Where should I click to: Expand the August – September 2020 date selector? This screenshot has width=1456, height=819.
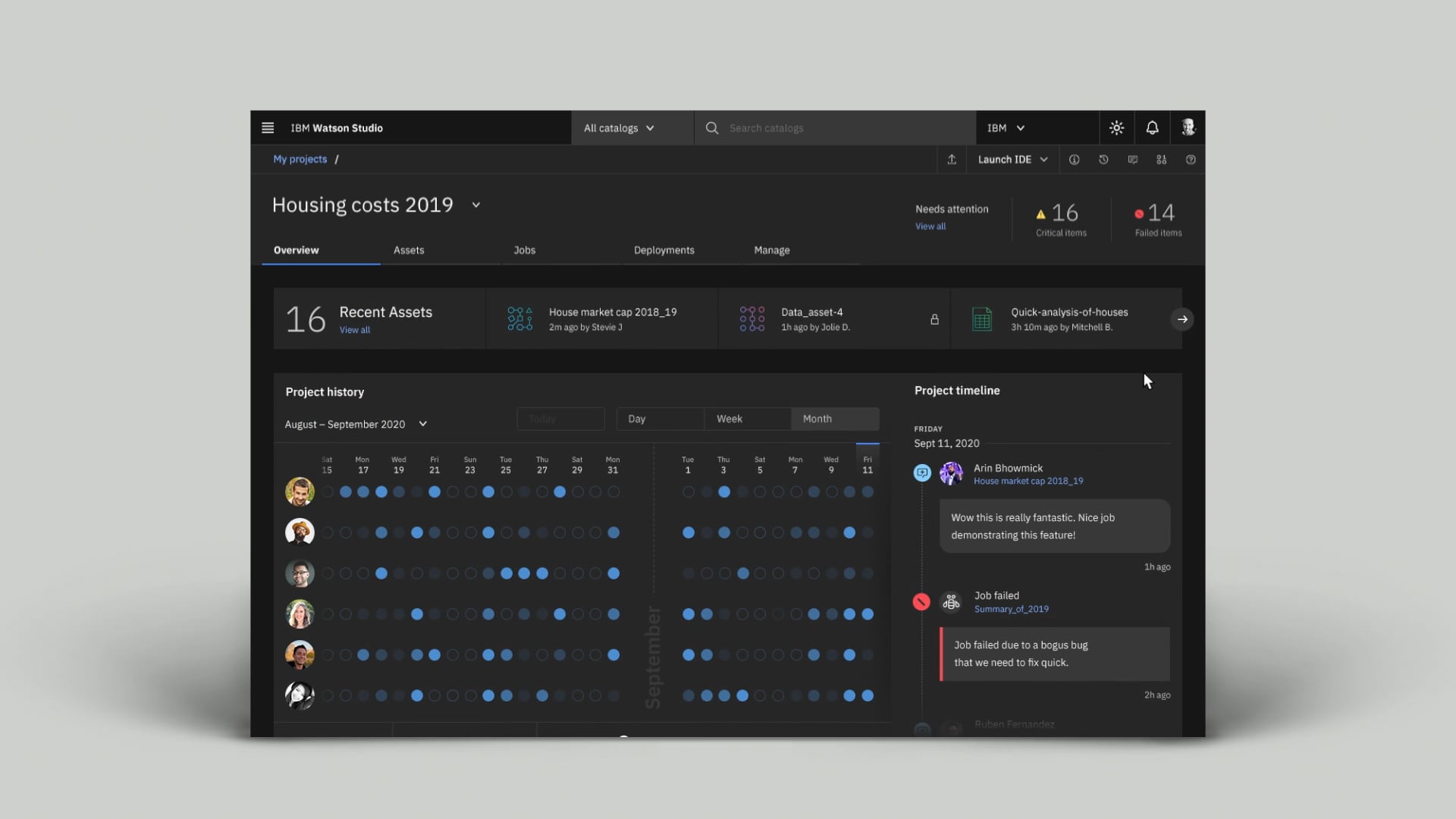tap(422, 424)
